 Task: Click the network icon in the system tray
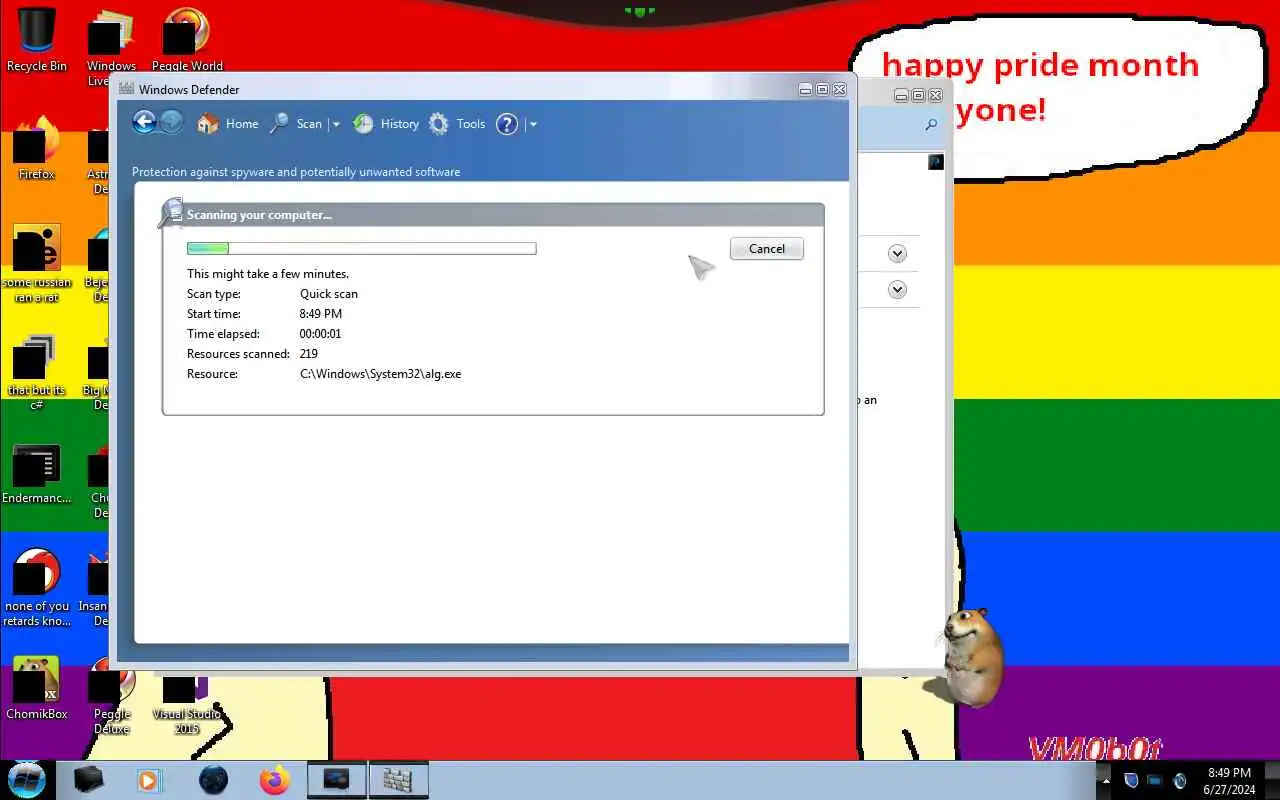tap(1155, 780)
